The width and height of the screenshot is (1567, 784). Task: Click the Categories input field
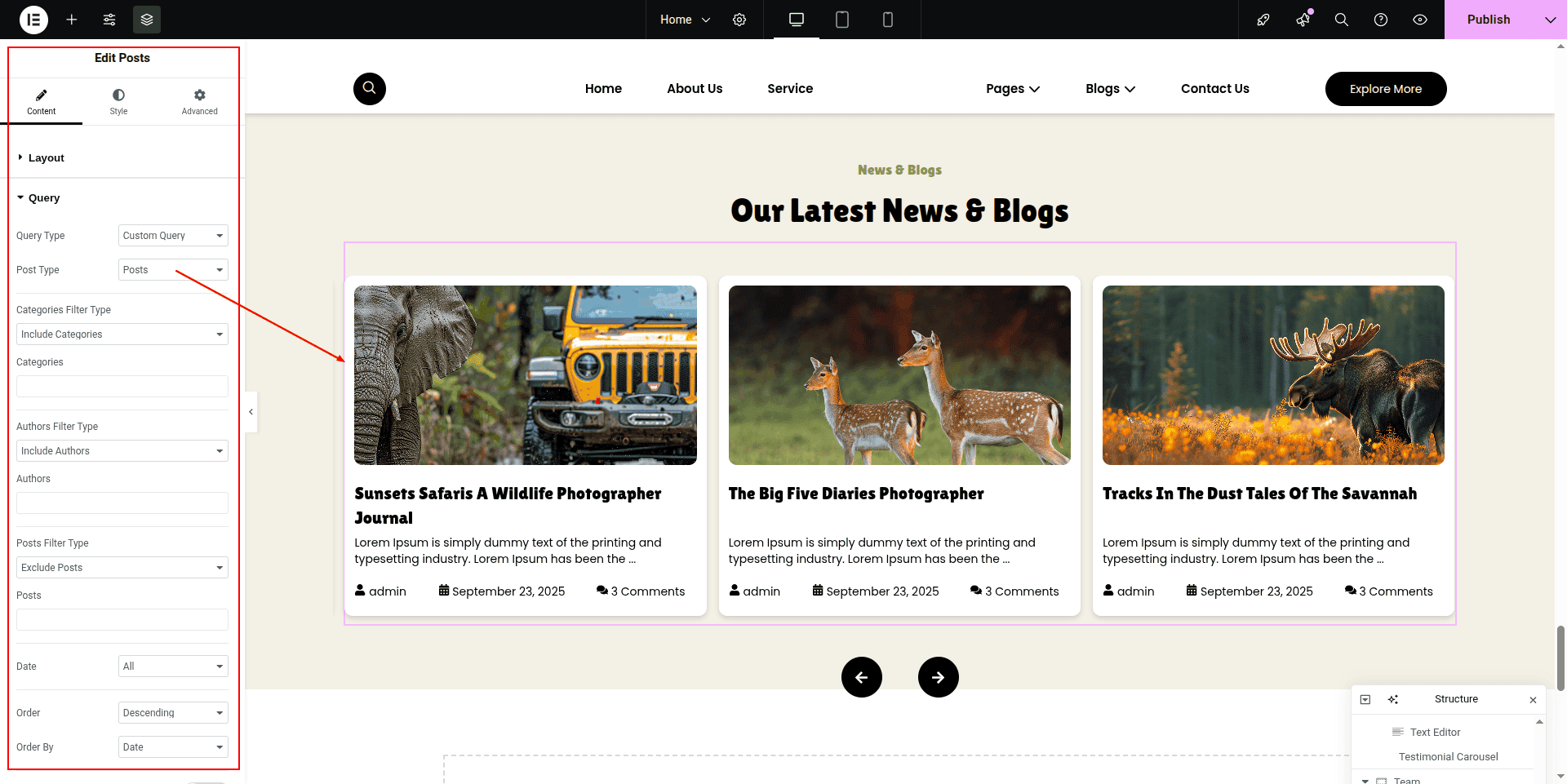122,387
